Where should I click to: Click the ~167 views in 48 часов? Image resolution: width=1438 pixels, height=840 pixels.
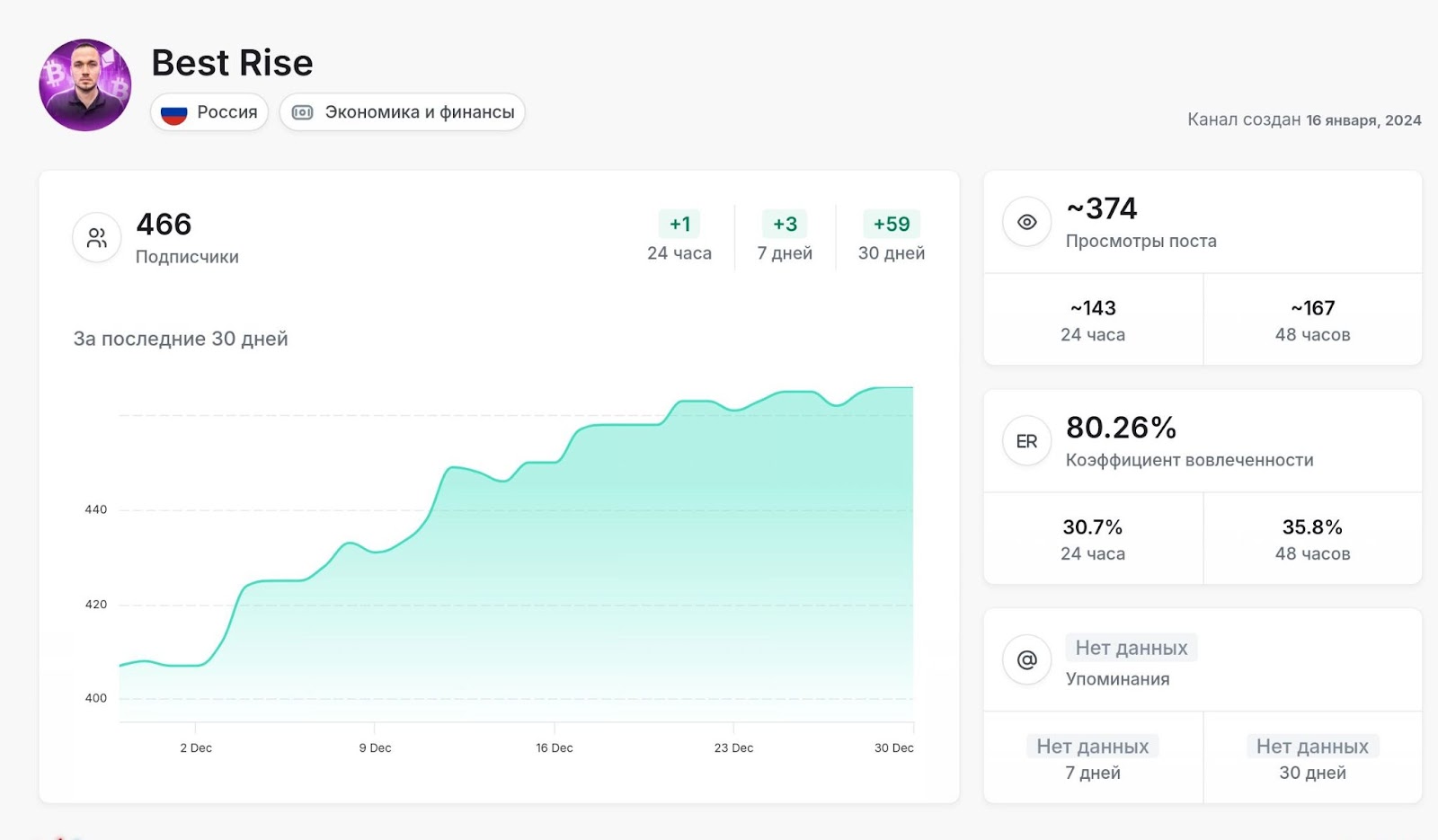(1313, 308)
